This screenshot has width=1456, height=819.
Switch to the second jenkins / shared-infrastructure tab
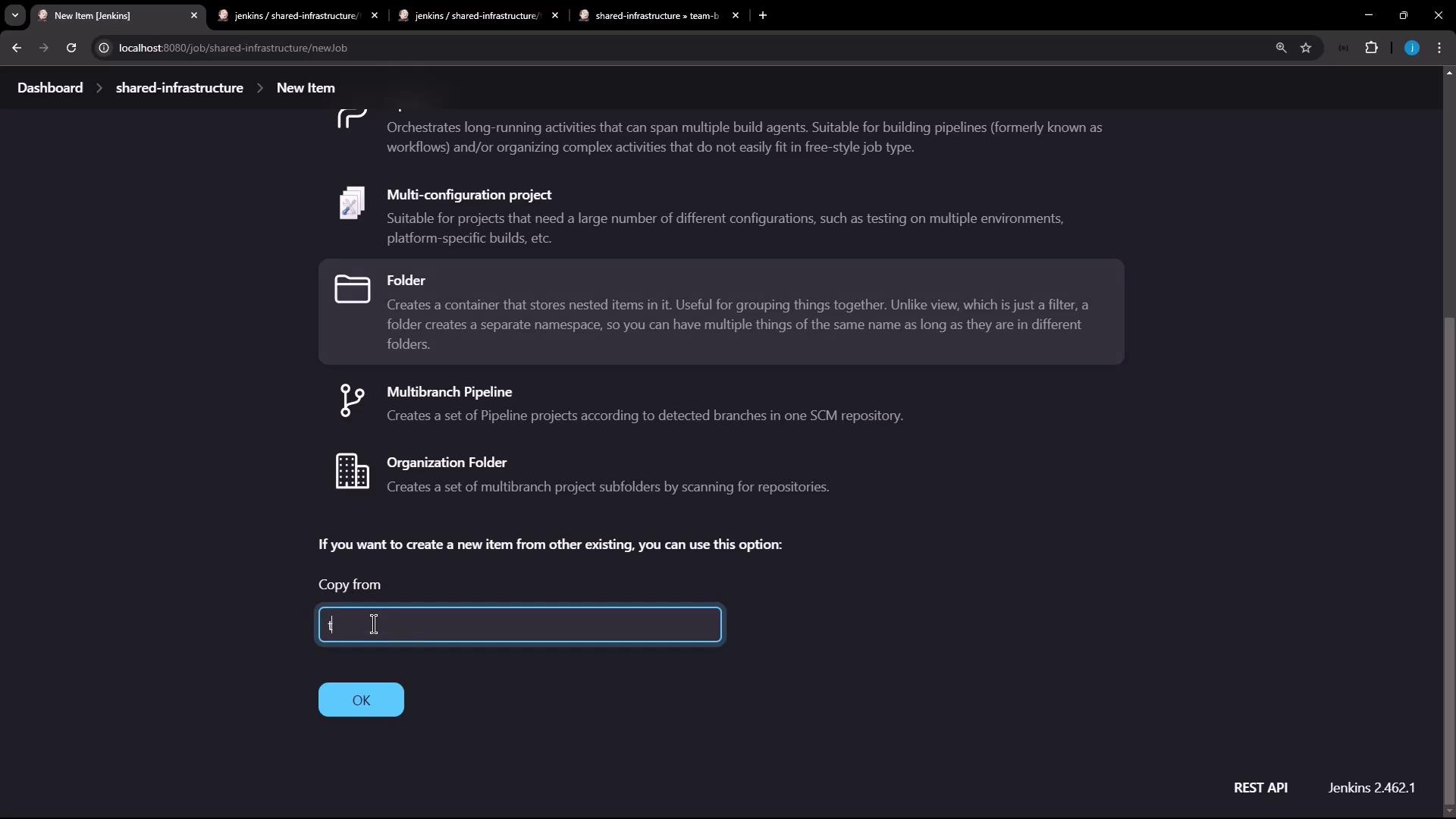(x=478, y=15)
